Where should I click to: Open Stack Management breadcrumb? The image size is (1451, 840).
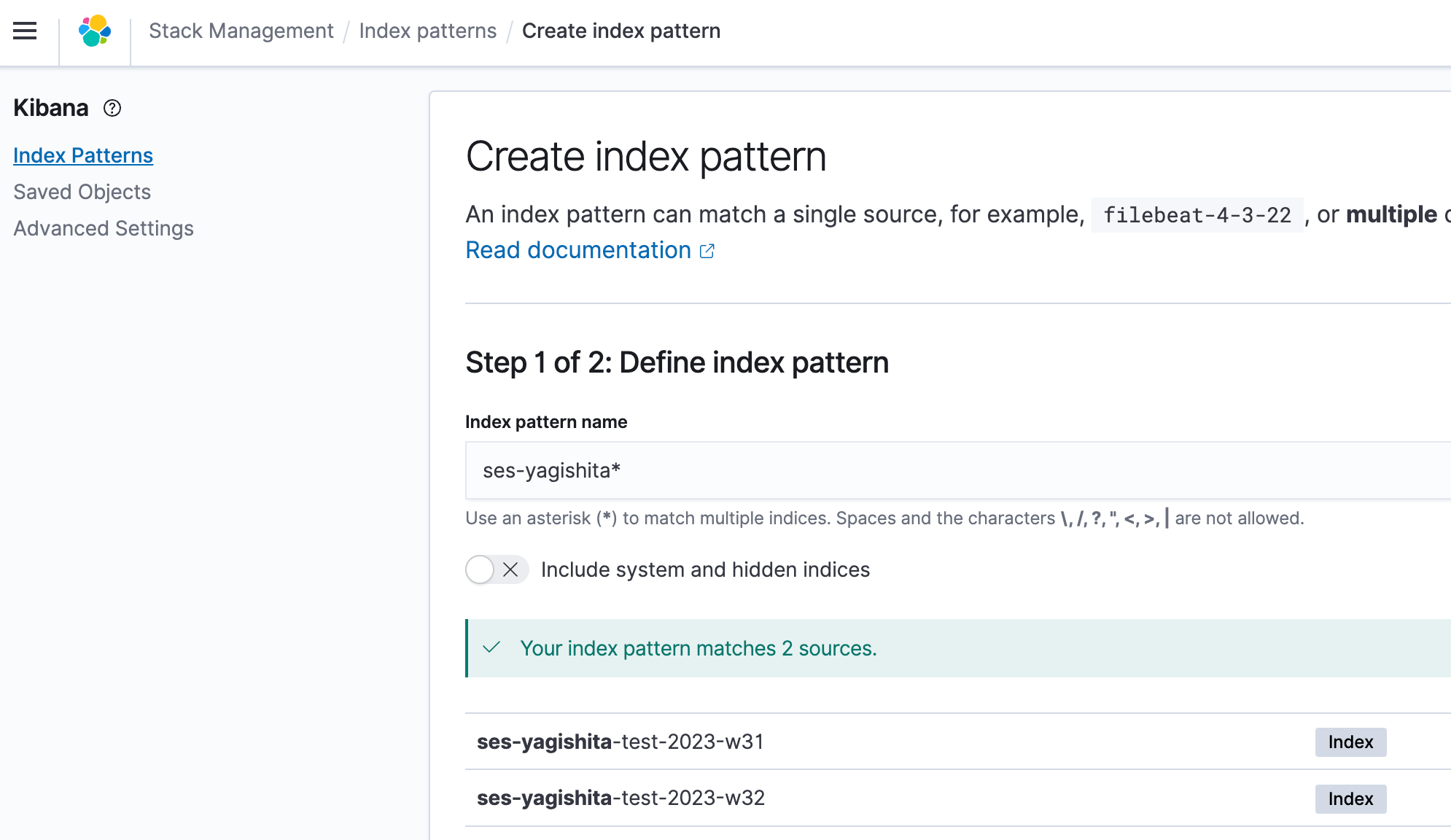[241, 31]
